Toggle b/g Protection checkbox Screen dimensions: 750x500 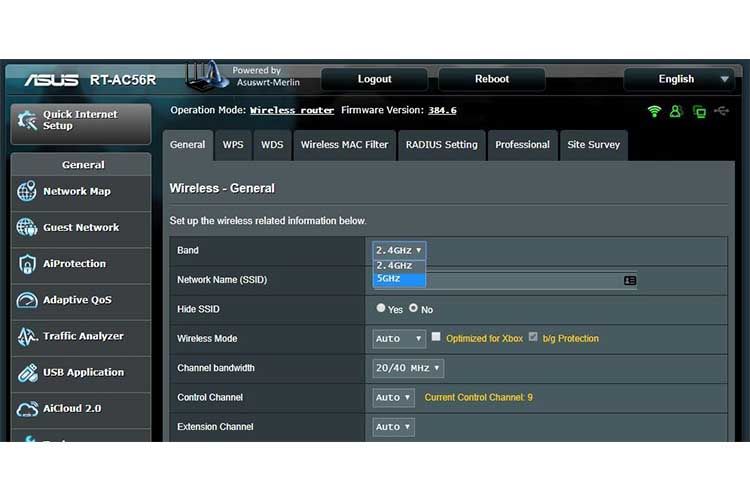tap(533, 337)
